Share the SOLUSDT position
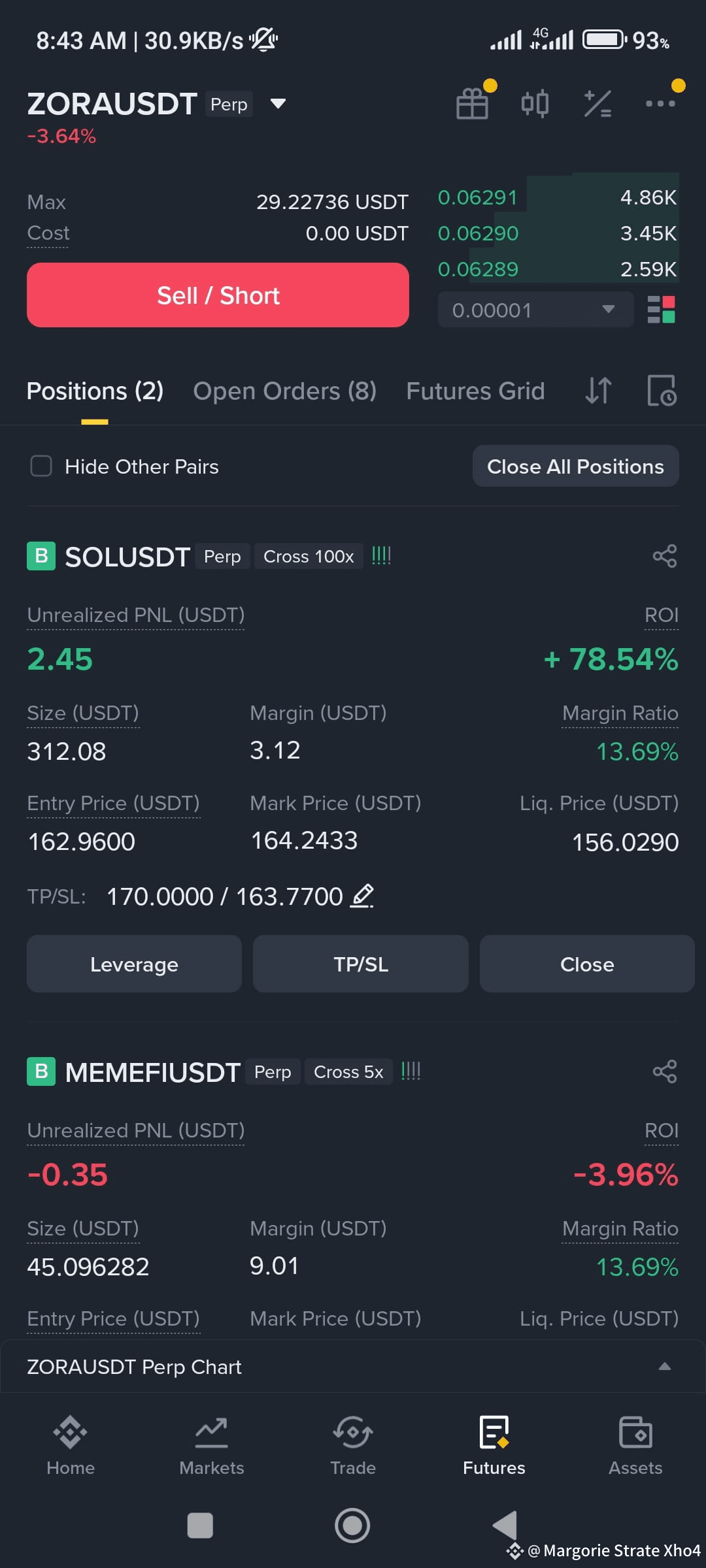This screenshot has width=706, height=1568. (665, 556)
